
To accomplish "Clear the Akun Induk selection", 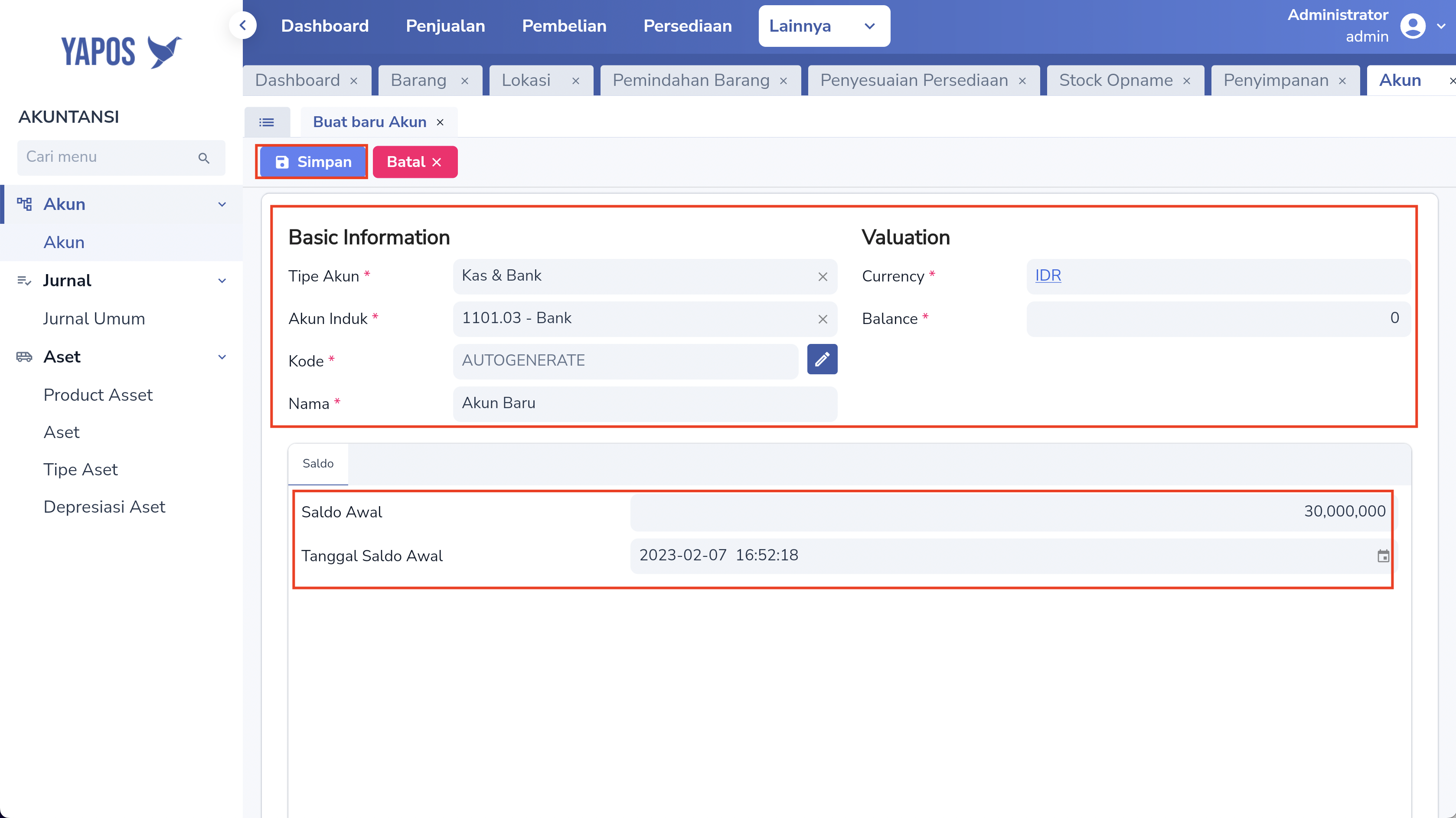I will pyautogui.click(x=823, y=319).
